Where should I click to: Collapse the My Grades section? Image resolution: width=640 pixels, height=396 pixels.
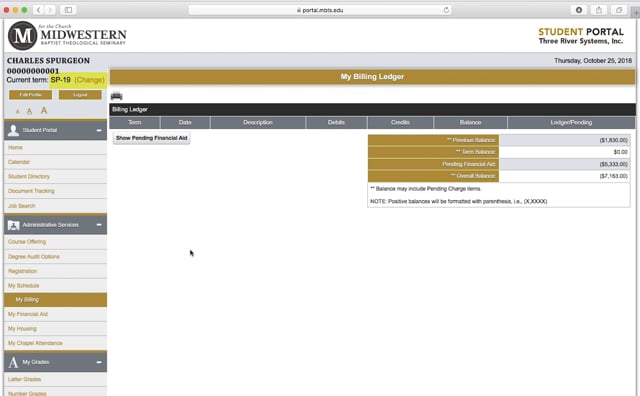99,362
